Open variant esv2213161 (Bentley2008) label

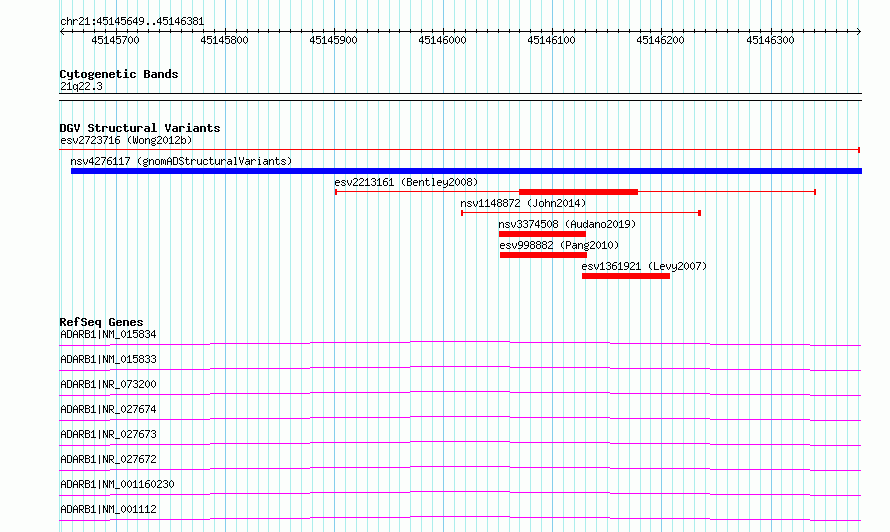(x=406, y=182)
